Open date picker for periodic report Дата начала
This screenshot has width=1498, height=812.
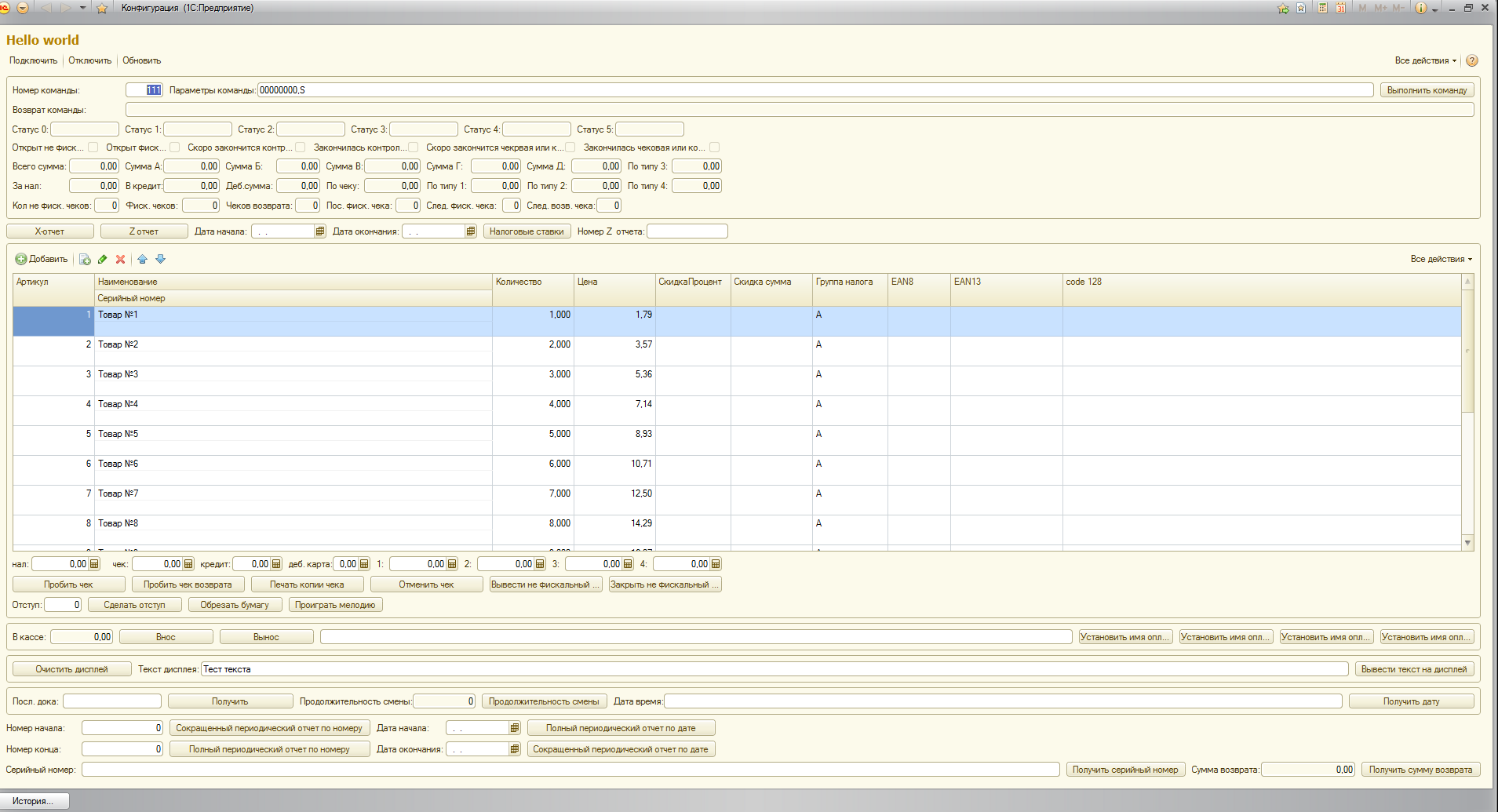pos(515,728)
